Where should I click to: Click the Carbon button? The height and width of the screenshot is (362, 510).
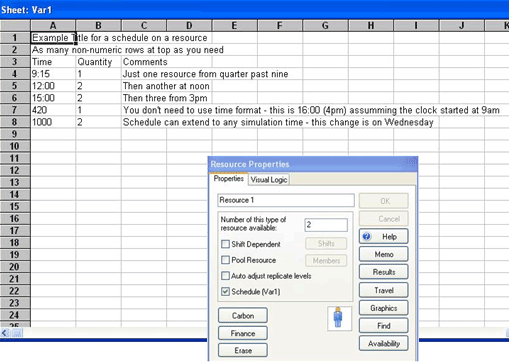point(243,315)
